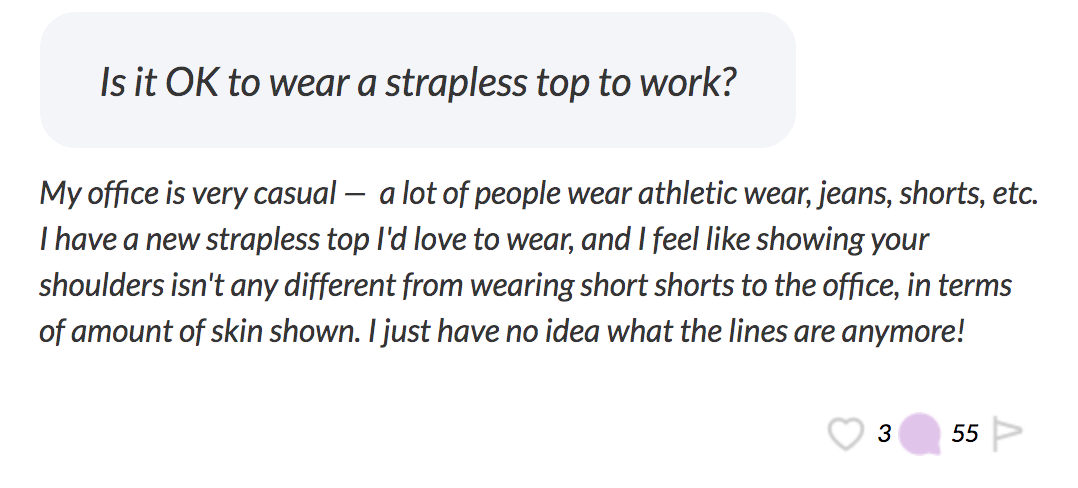Open comments via the purple speech bubble
The height and width of the screenshot is (488, 1078).
tap(920, 434)
